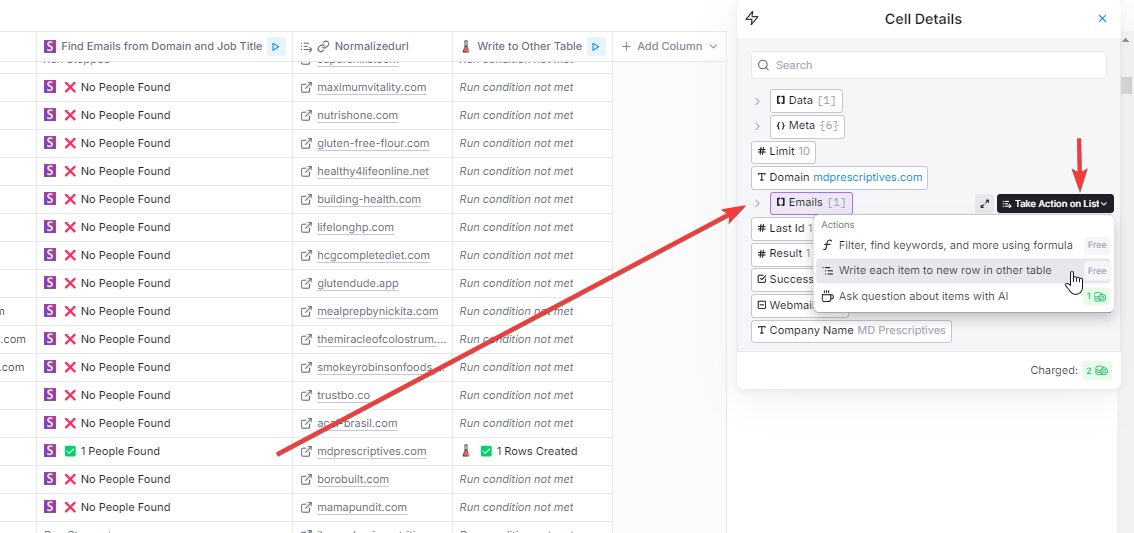
Task: Click the Add Column button
Action: coord(669,46)
